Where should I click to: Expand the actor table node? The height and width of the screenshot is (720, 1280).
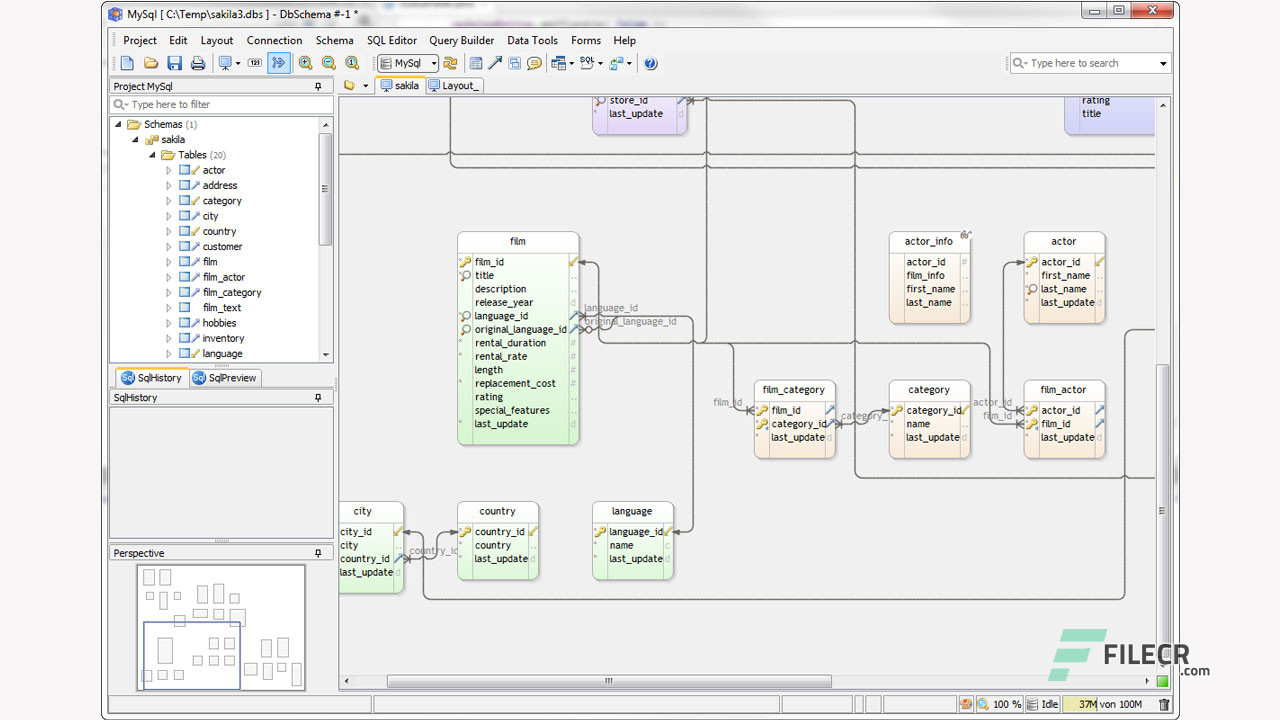point(169,170)
